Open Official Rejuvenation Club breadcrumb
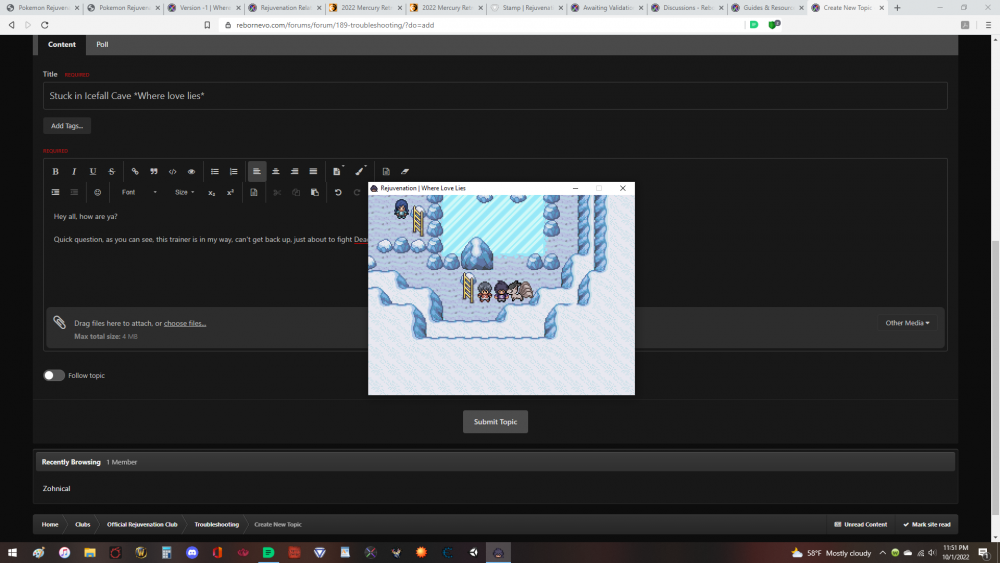 click(142, 525)
